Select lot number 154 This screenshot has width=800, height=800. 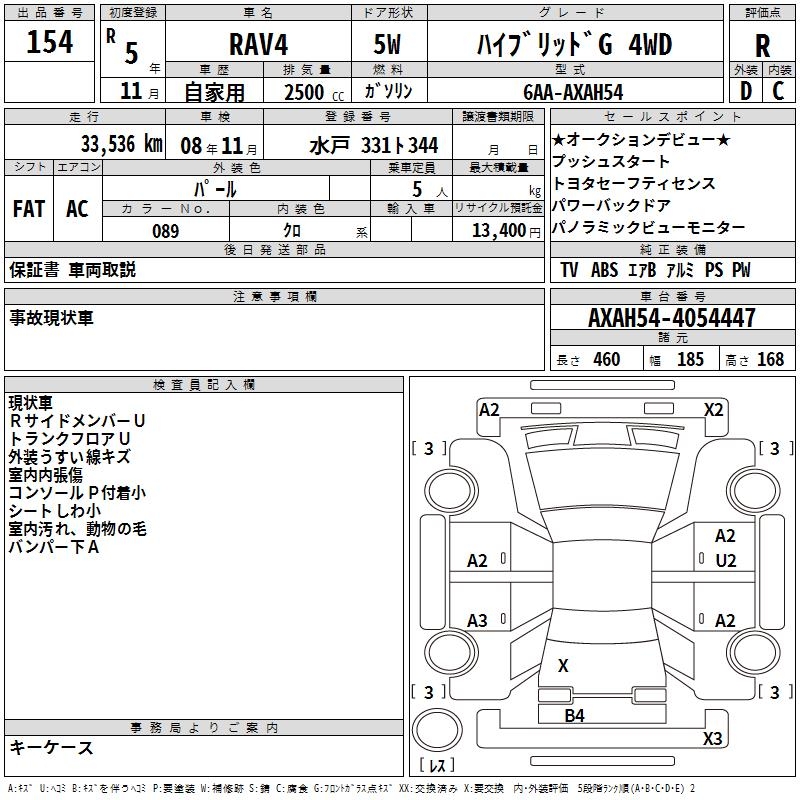click(49, 41)
